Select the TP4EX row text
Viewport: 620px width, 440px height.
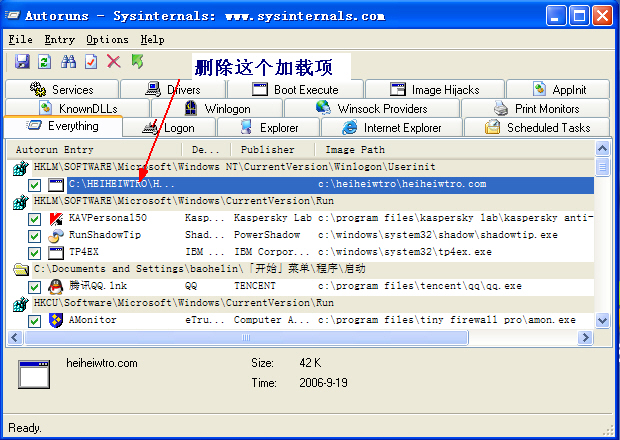tap(84, 252)
